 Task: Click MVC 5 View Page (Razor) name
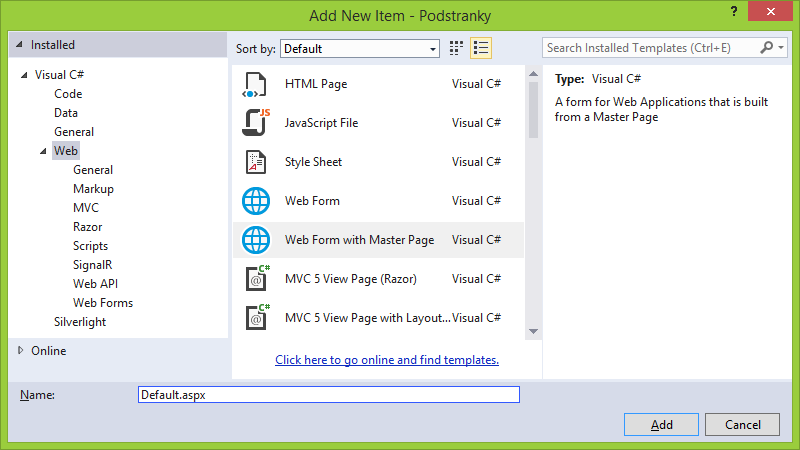351,279
